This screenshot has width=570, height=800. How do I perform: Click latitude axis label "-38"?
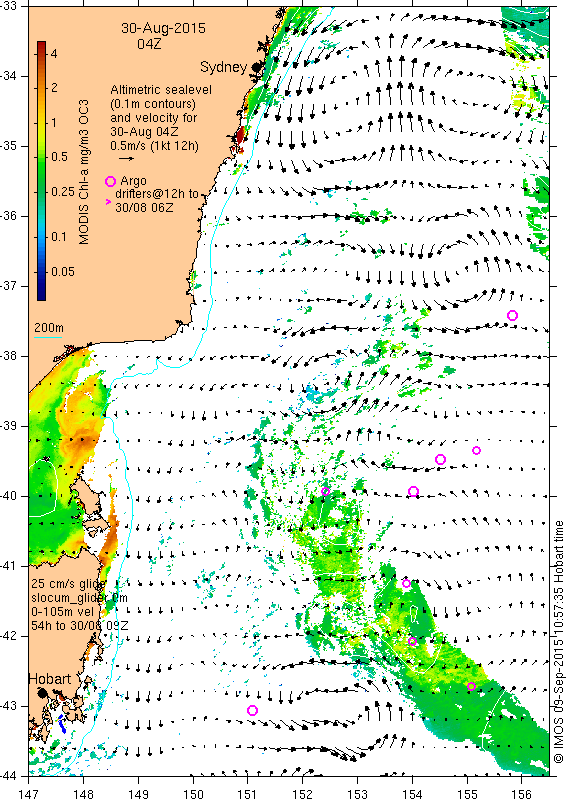click(10, 356)
